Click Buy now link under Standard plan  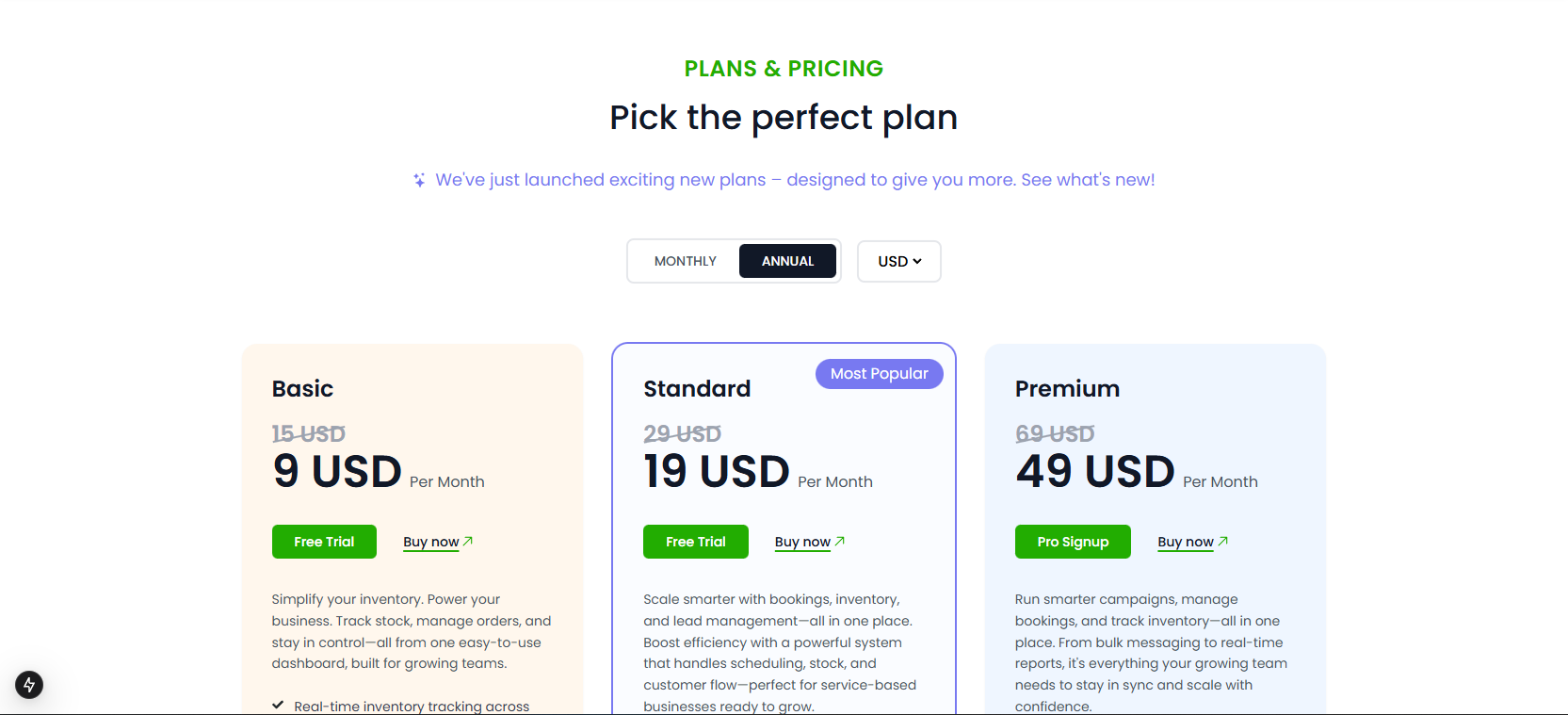(x=802, y=542)
